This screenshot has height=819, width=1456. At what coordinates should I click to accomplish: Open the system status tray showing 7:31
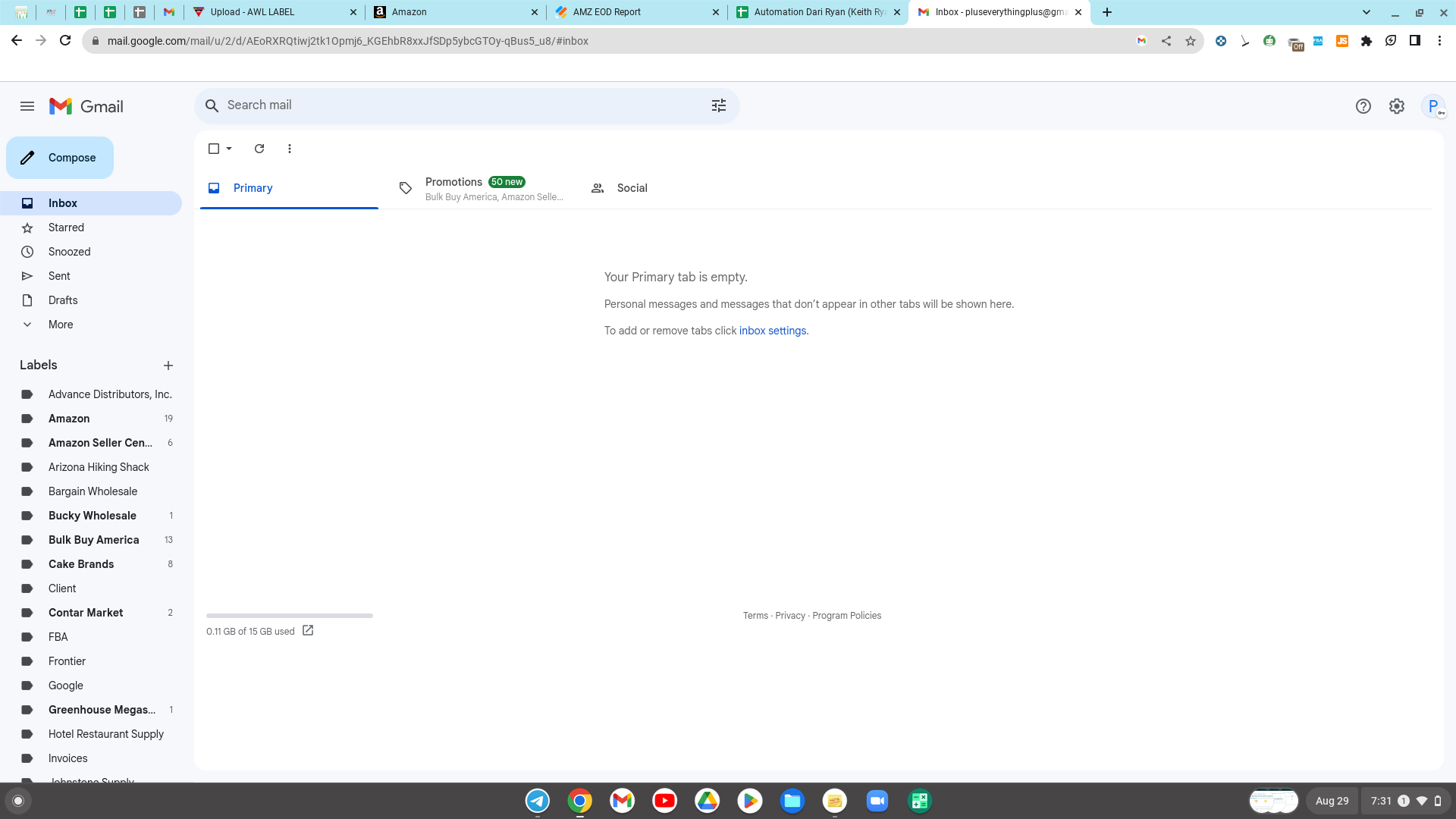1406,801
